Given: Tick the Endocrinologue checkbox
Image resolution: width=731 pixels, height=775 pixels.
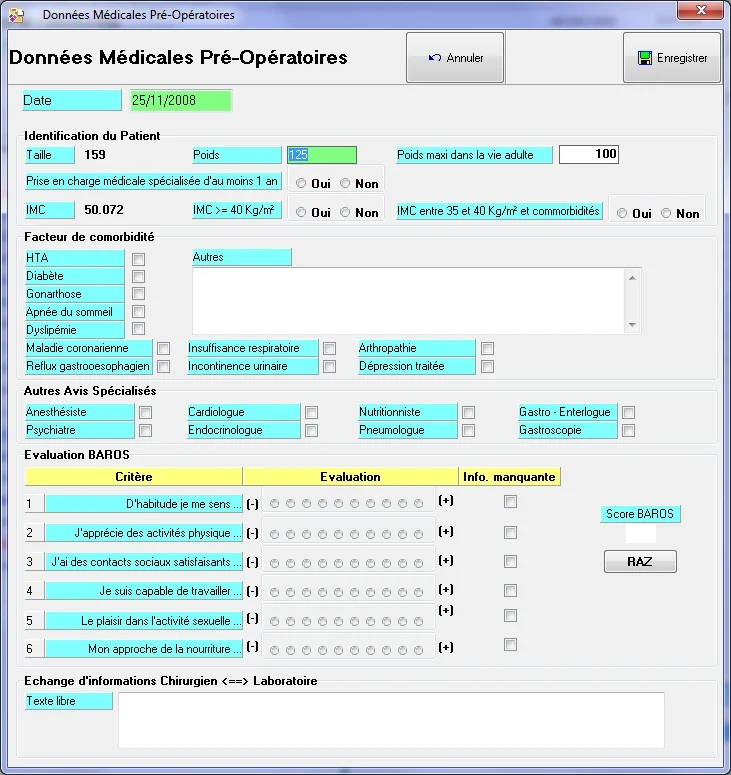Looking at the screenshot, I should point(311,431).
